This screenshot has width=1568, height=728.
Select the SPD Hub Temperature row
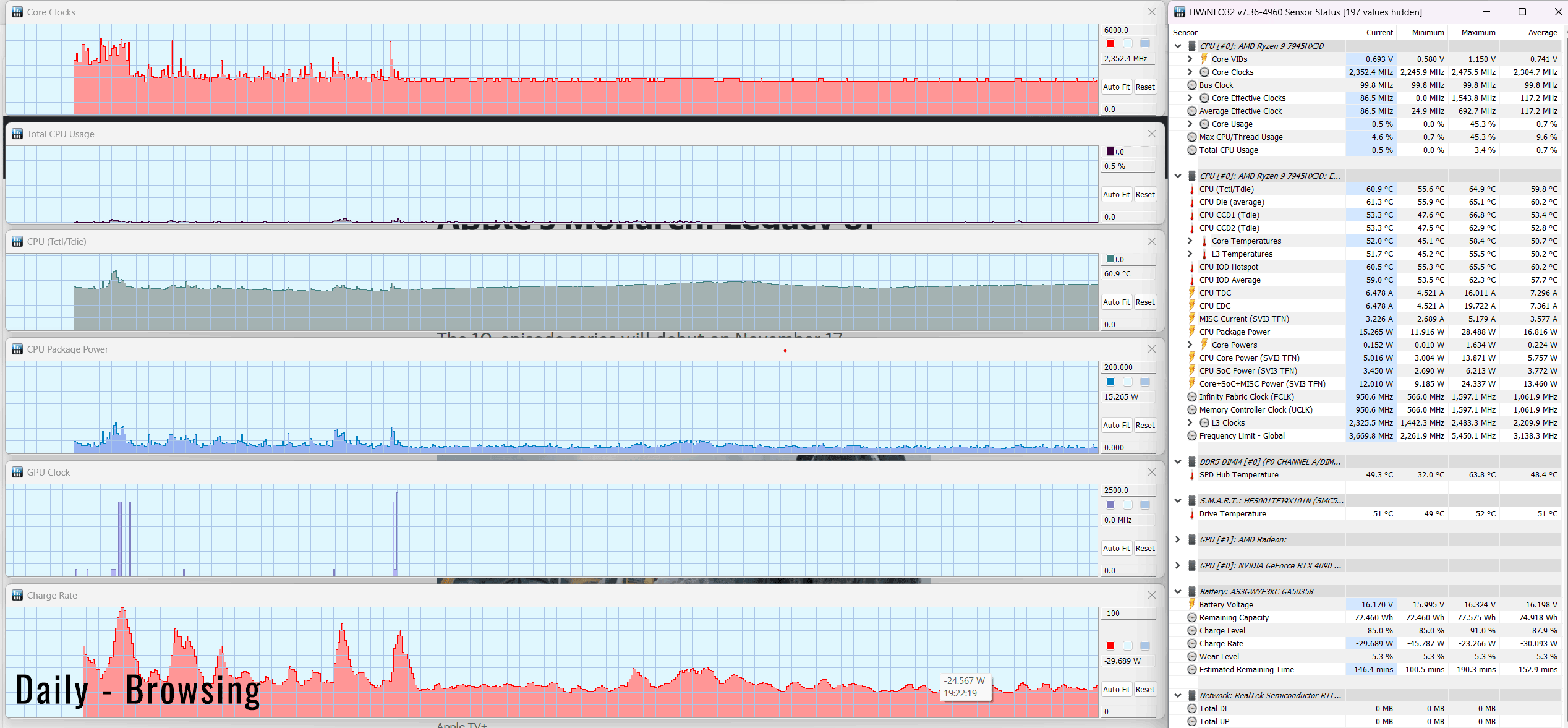pyautogui.click(x=1365, y=475)
